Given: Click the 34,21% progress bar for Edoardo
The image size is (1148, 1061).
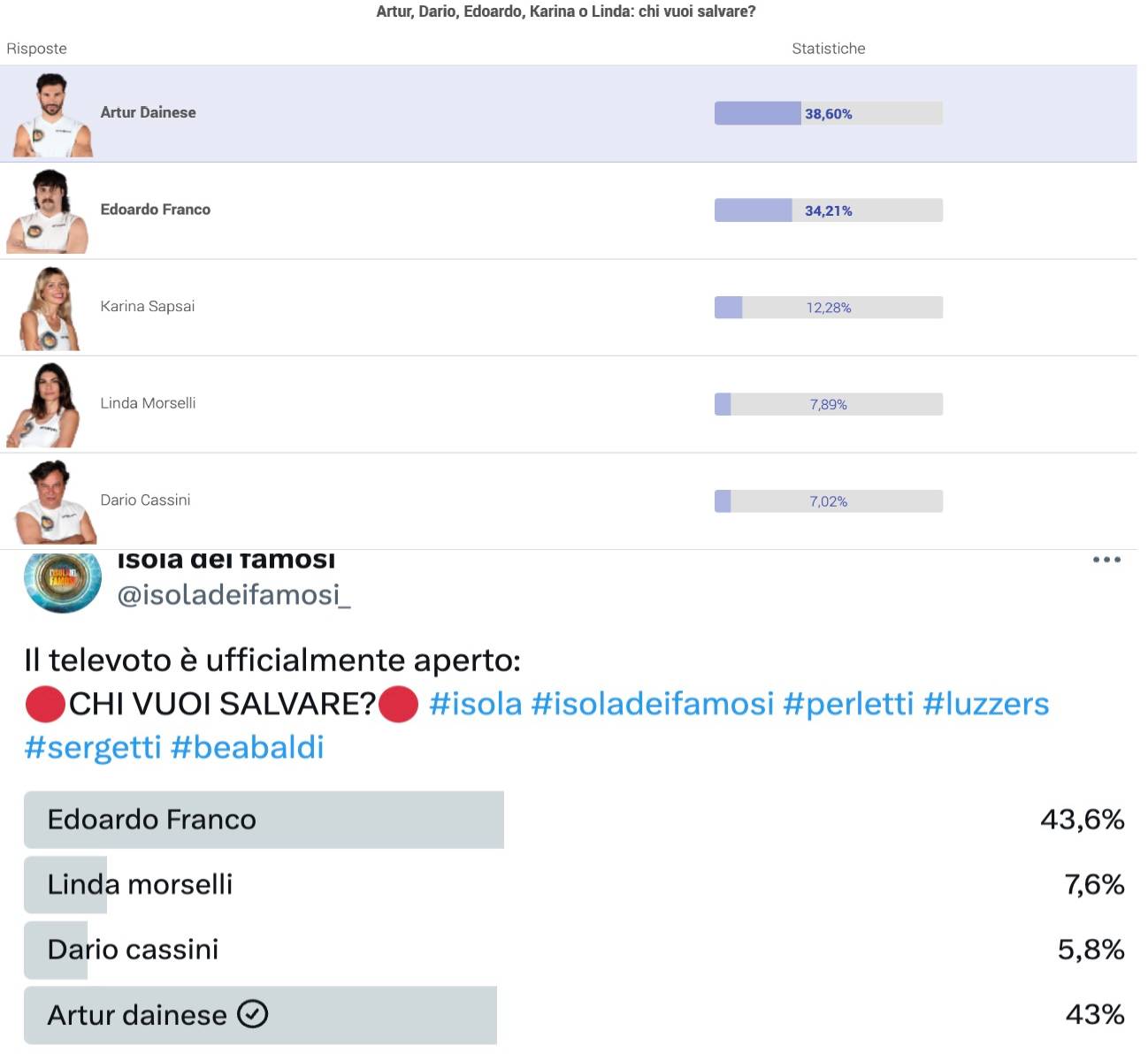Looking at the screenshot, I should click(828, 210).
